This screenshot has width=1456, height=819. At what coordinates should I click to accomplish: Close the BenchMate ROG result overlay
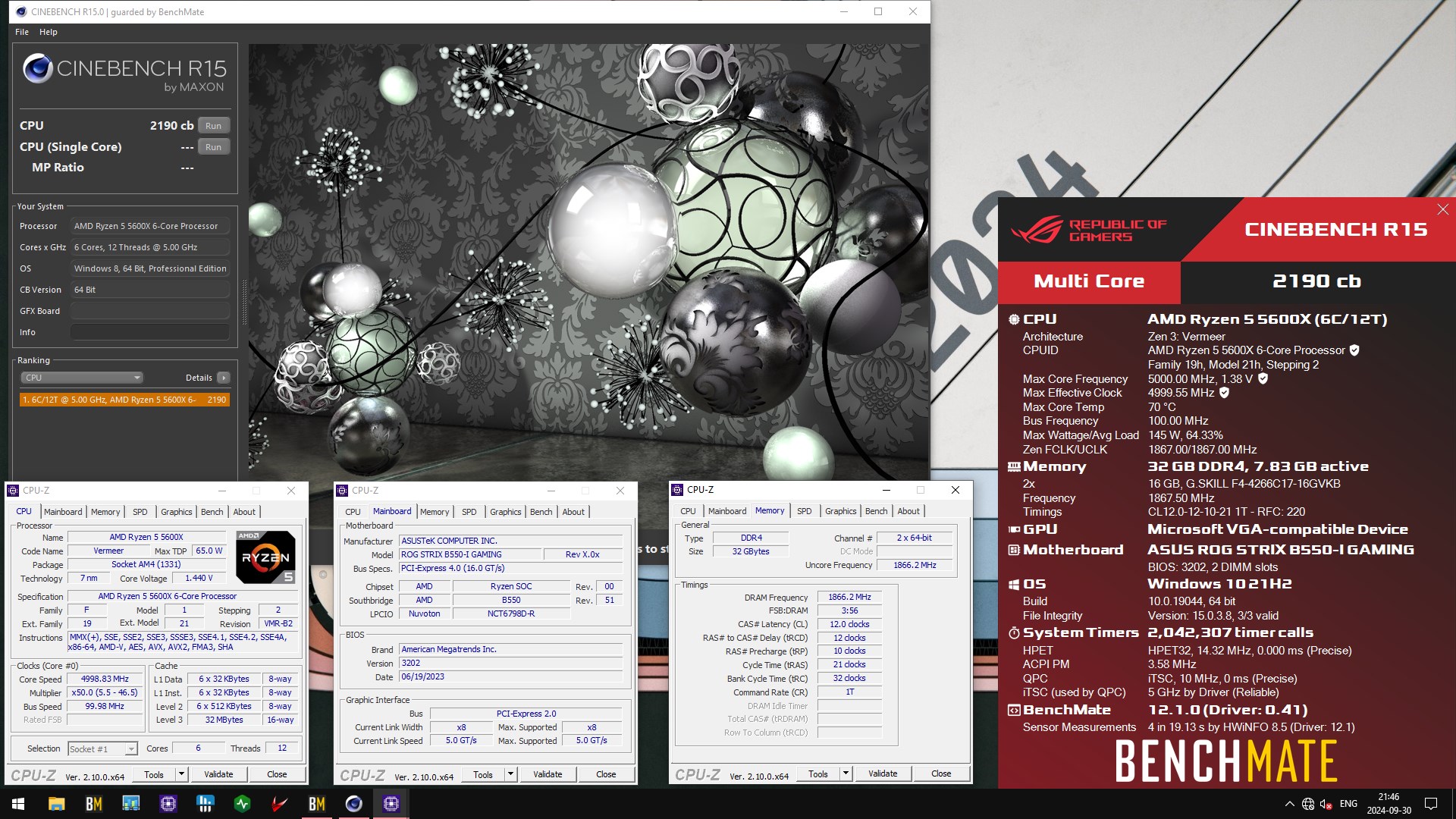tap(1442, 209)
